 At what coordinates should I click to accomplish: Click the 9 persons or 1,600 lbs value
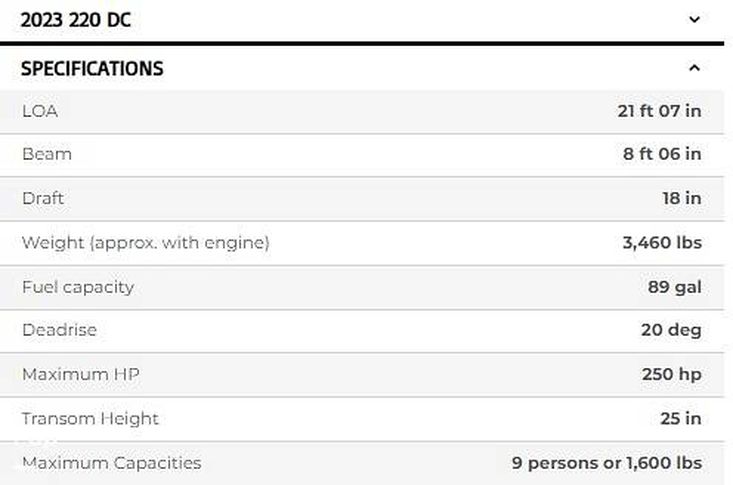pos(607,463)
